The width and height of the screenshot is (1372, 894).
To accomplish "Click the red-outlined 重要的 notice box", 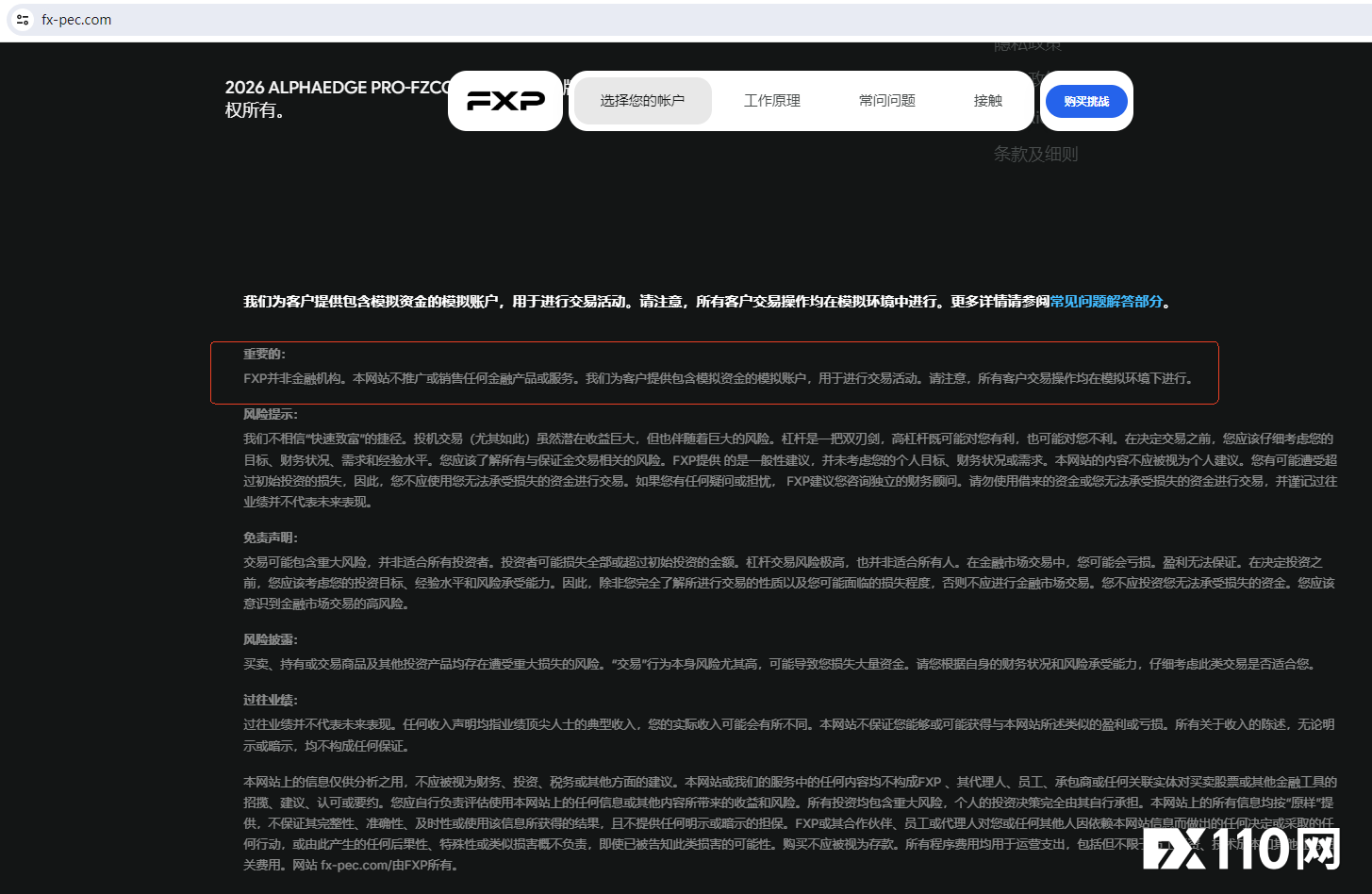I will [x=715, y=372].
